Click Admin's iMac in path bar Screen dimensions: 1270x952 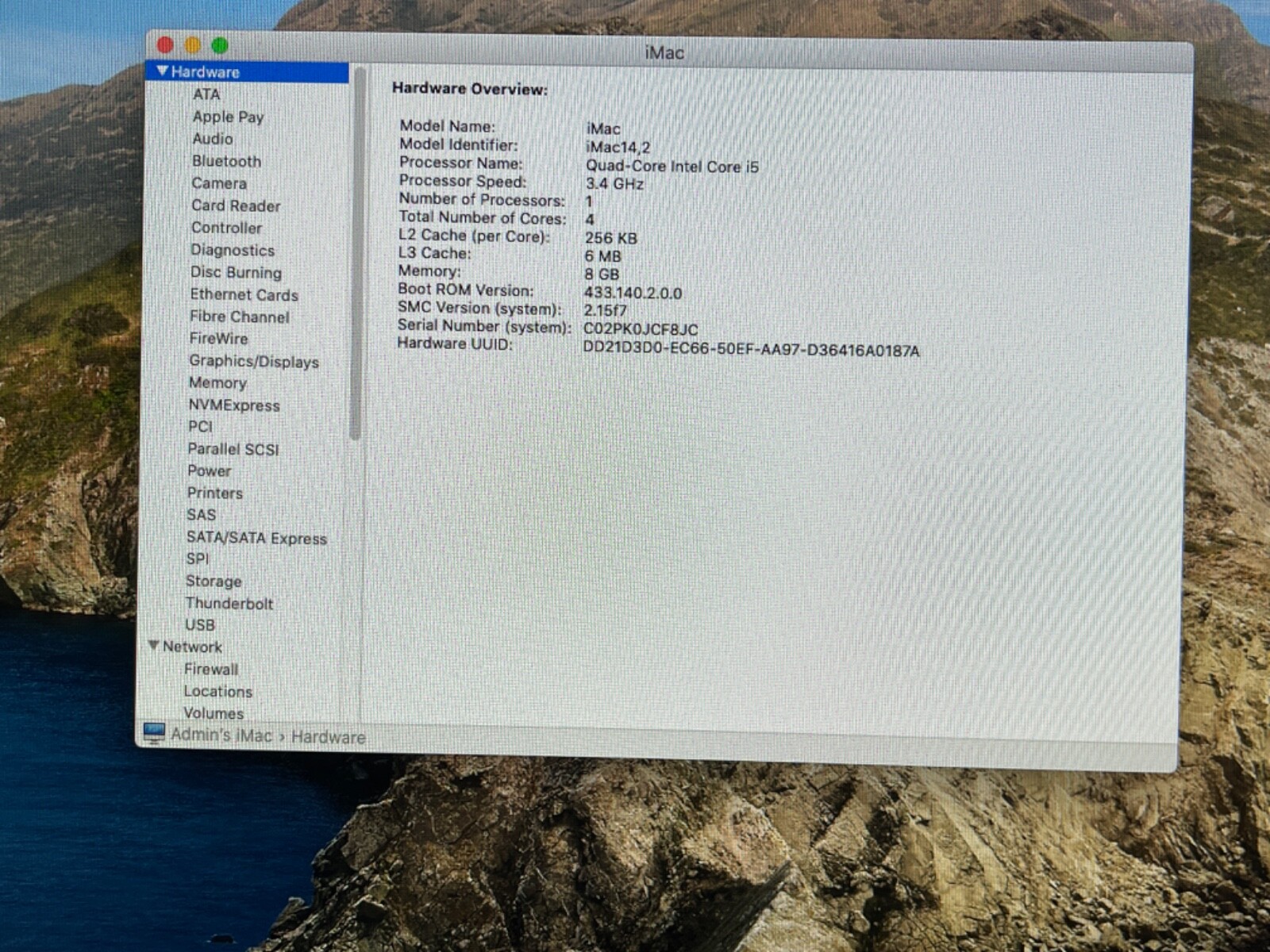click(221, 735)
